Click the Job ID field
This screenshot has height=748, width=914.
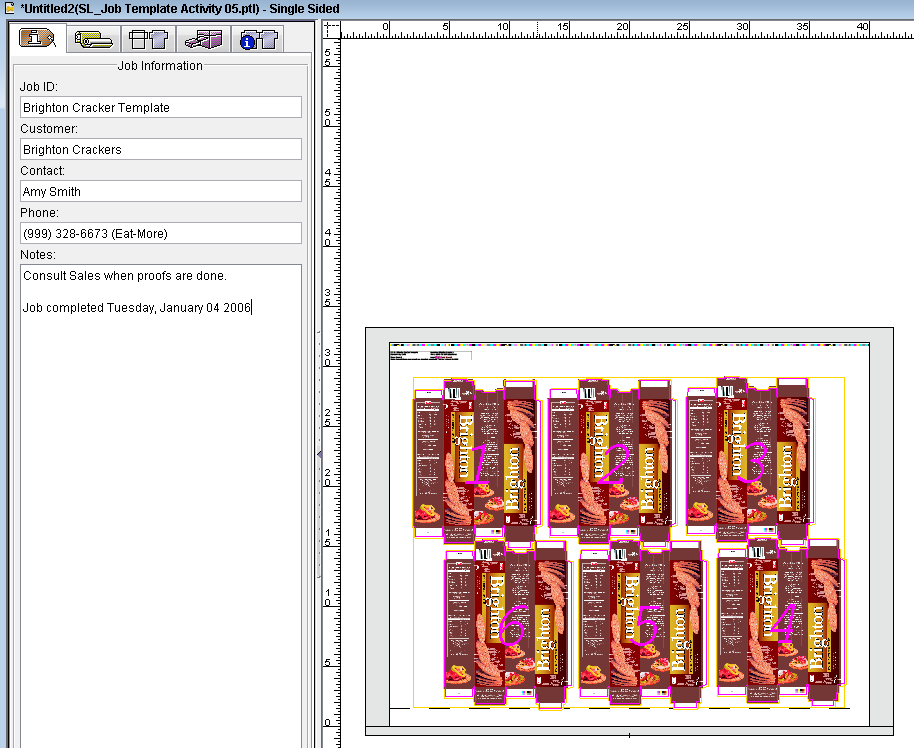(x=161, y=107)
